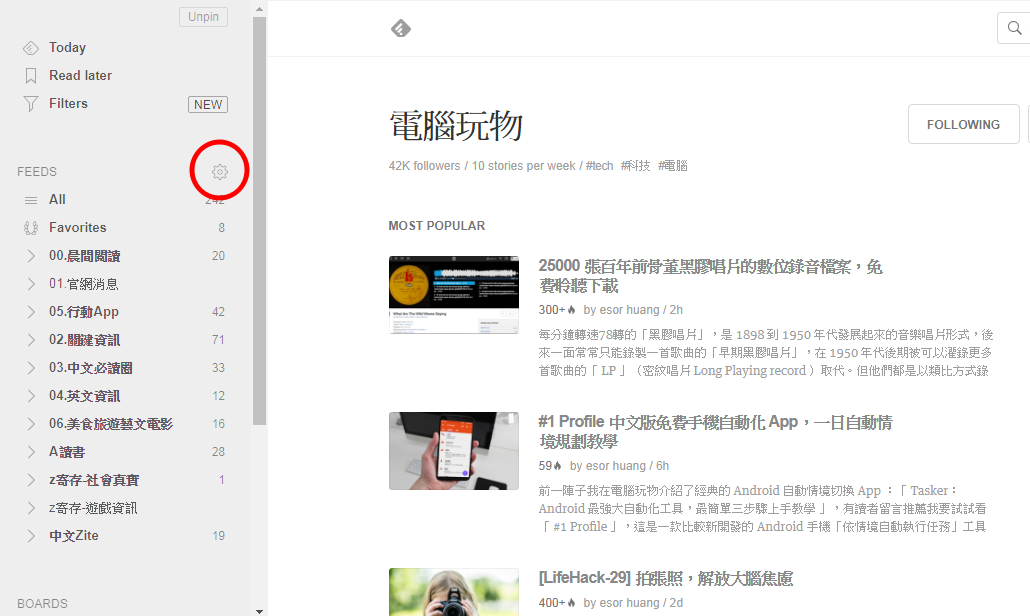Open the #1 Profile 中文版 article title
Screen dimensions: 1030x616
(x=715, y=431)
